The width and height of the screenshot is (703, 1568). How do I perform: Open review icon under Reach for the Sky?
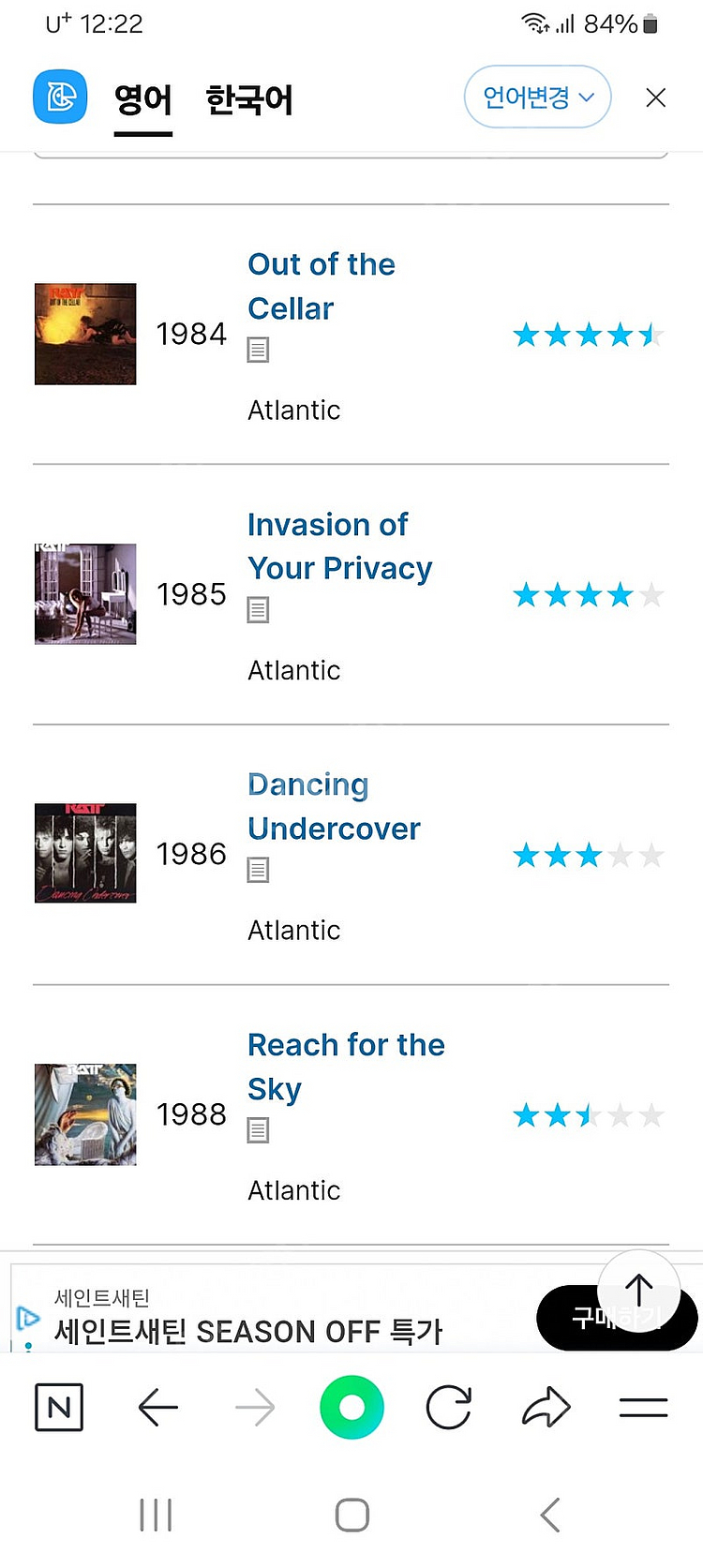[x=258, y=1130]
